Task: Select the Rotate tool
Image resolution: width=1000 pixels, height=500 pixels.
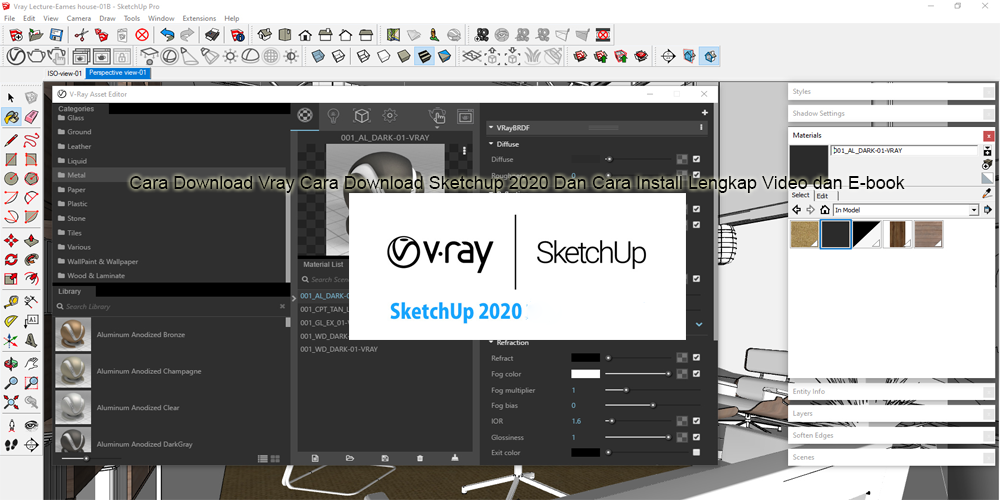Action: (x=11, y=260)
